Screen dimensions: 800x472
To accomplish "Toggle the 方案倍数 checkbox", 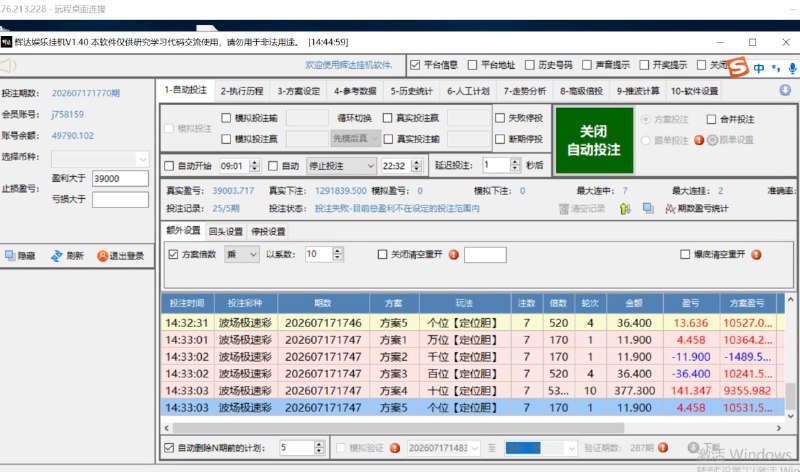I will [x=173, y=254].
